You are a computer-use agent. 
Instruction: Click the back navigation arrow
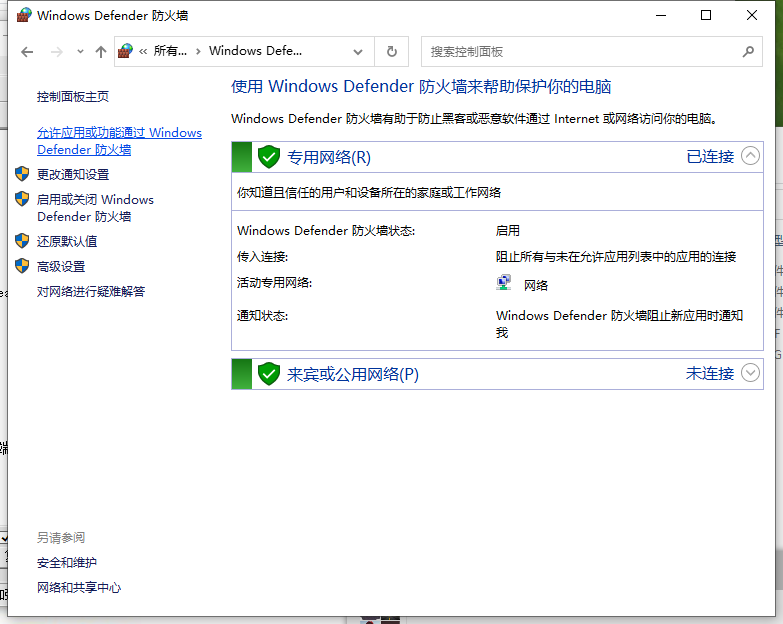click(27, 52)
